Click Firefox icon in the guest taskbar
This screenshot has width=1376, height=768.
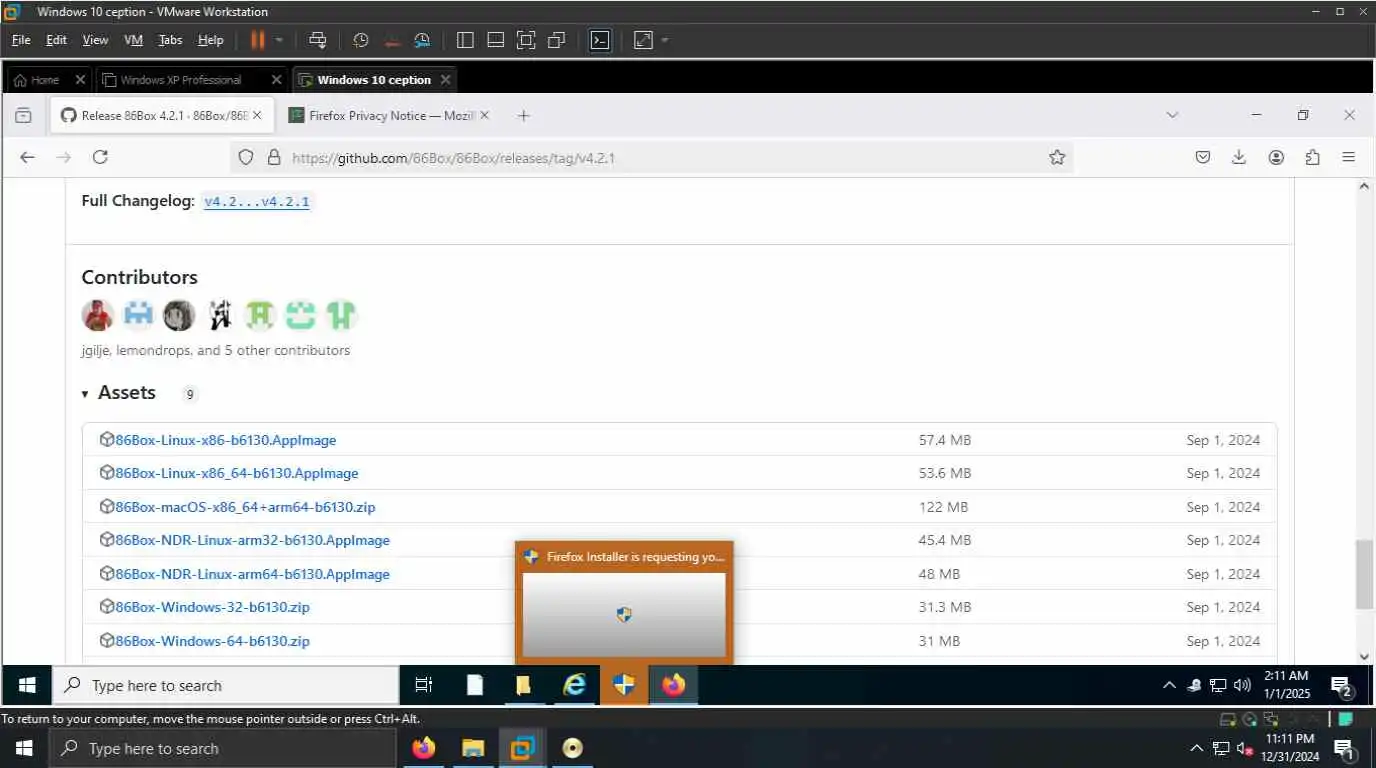673,685
